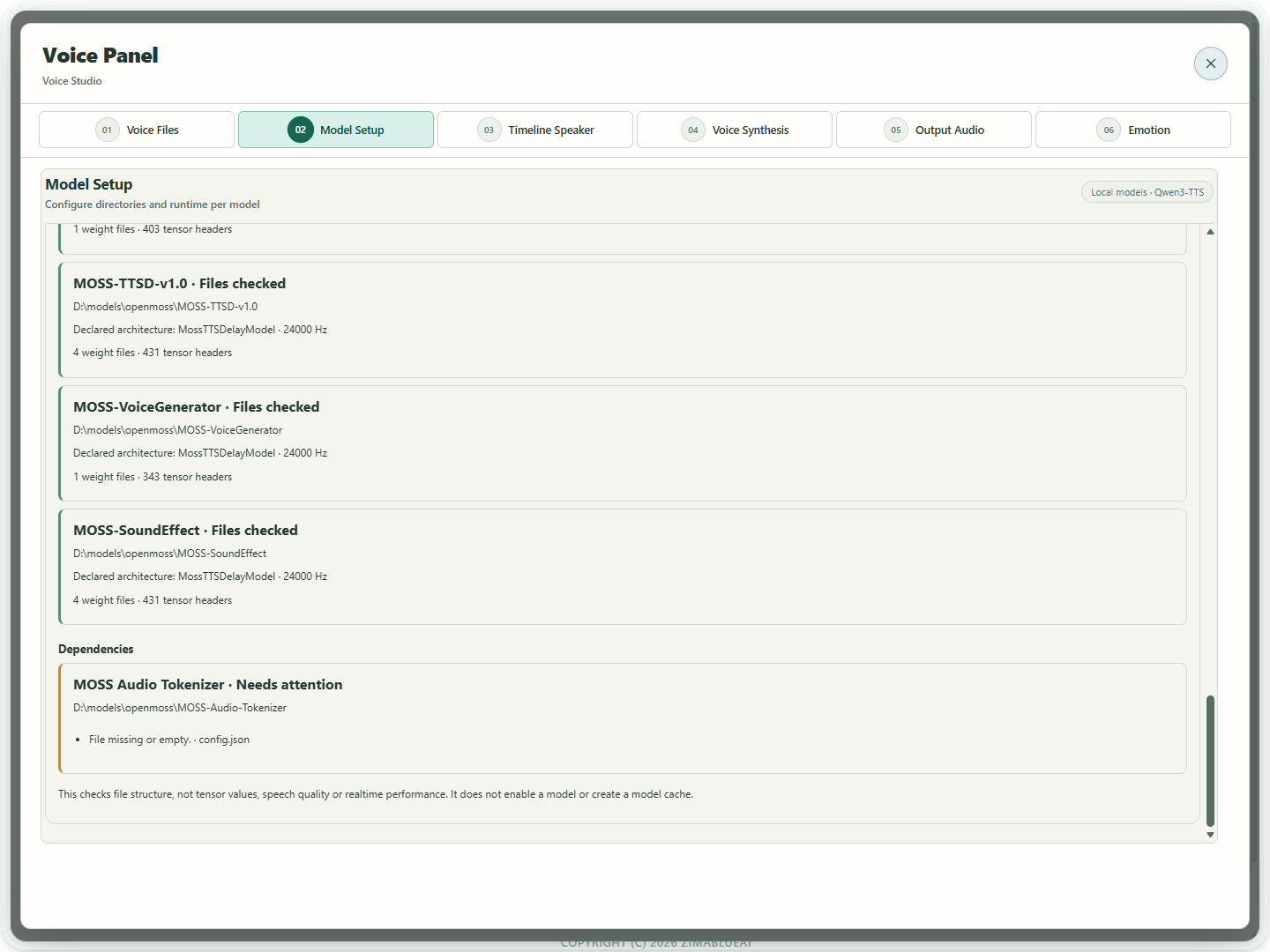Image resolution: width=1270 pixels, height=952 pixels.
Task: Click the path D:\models\openmoss\MOSS-TTSD-v1.0
Action: 165,307
